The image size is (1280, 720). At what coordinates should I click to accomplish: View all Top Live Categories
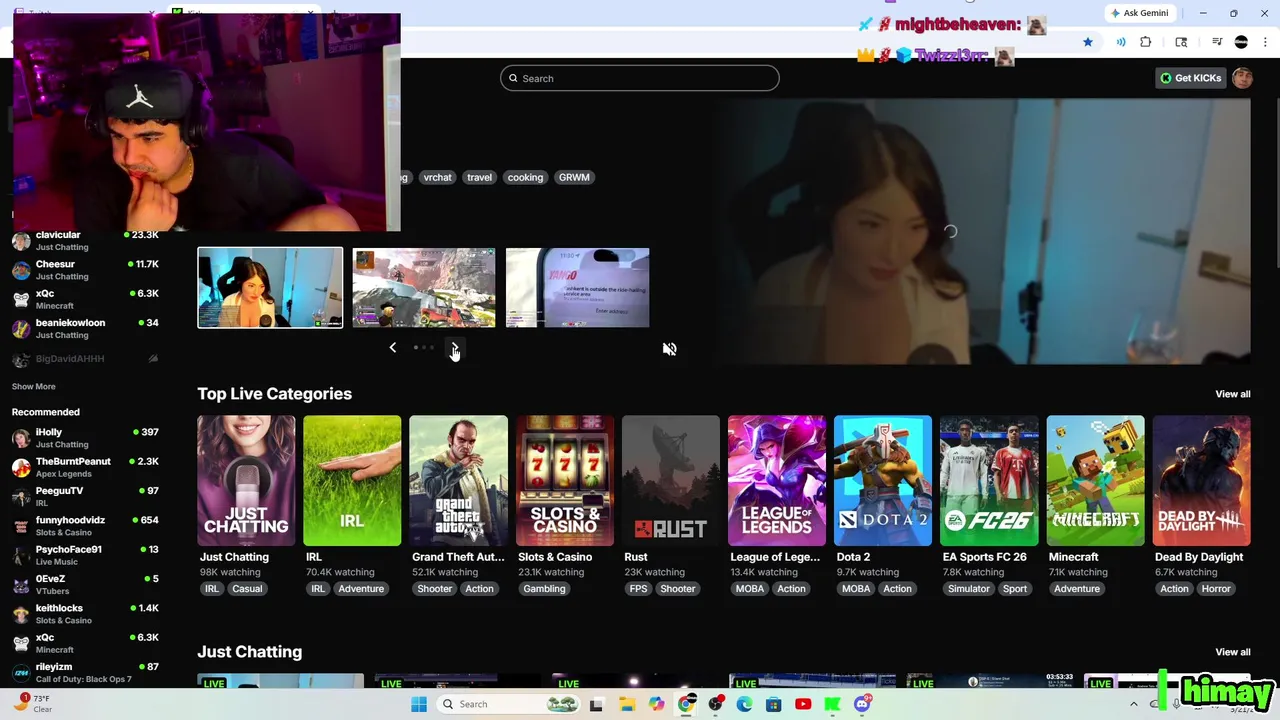pos(1232,394)
